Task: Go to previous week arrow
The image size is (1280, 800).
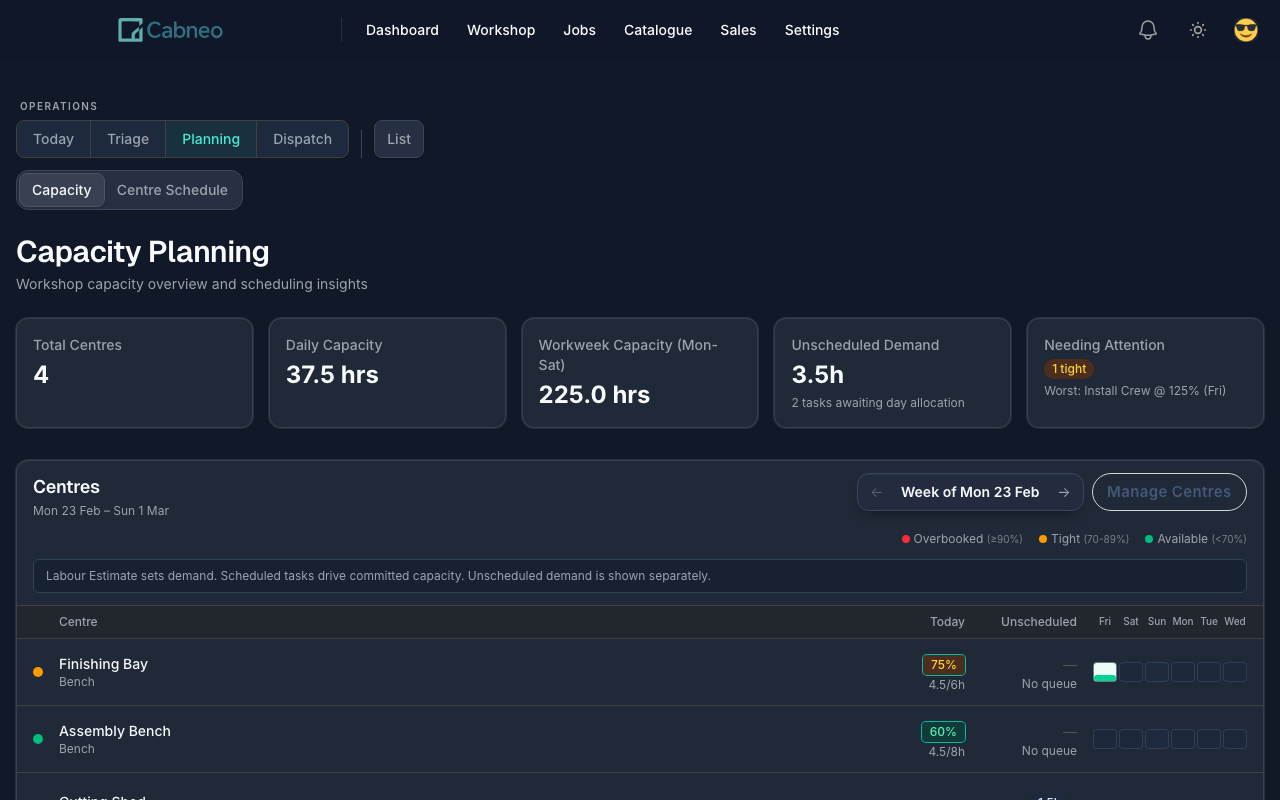Action: coord(877,492)
